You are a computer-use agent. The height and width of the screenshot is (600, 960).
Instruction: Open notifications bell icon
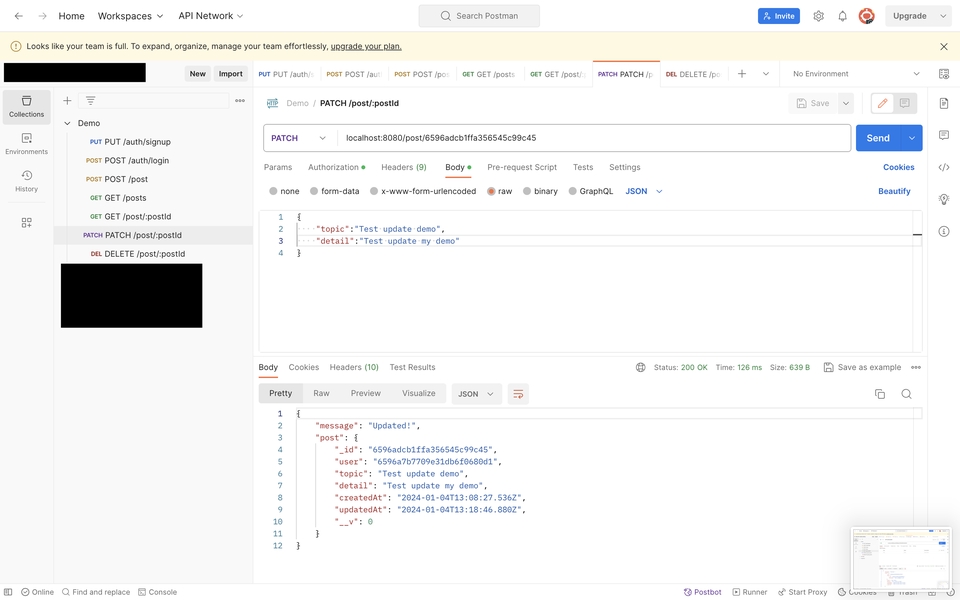[x=842, y=16]
